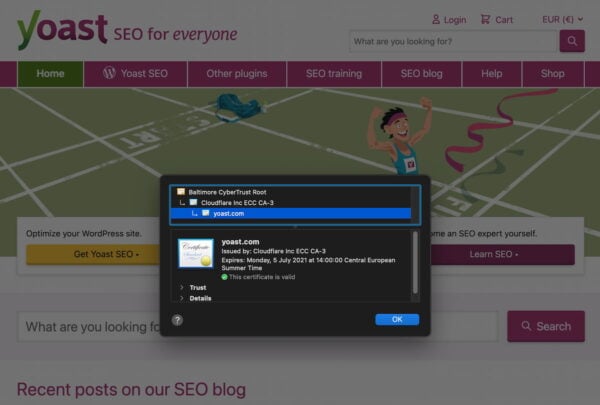Go to the Shop menu item
The image size is (600, 405).
(552, 74)
